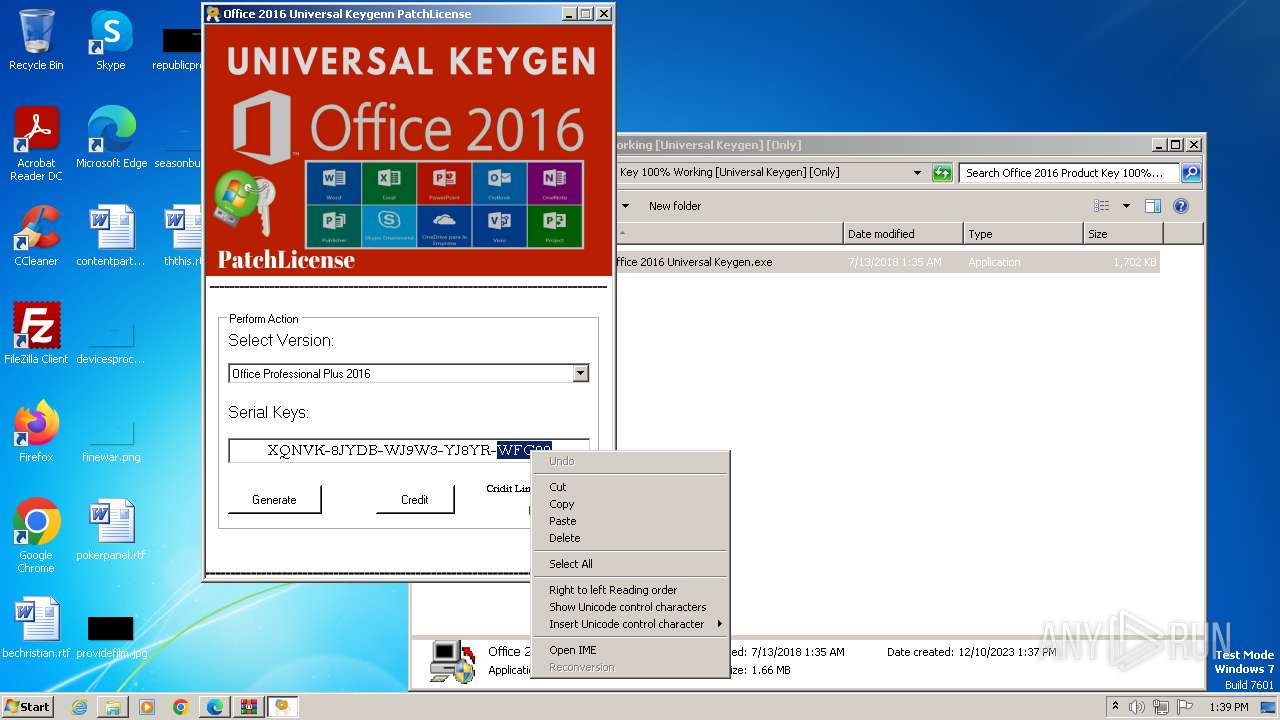Click the Credit button
The image size is (1280, 720).
415,499
